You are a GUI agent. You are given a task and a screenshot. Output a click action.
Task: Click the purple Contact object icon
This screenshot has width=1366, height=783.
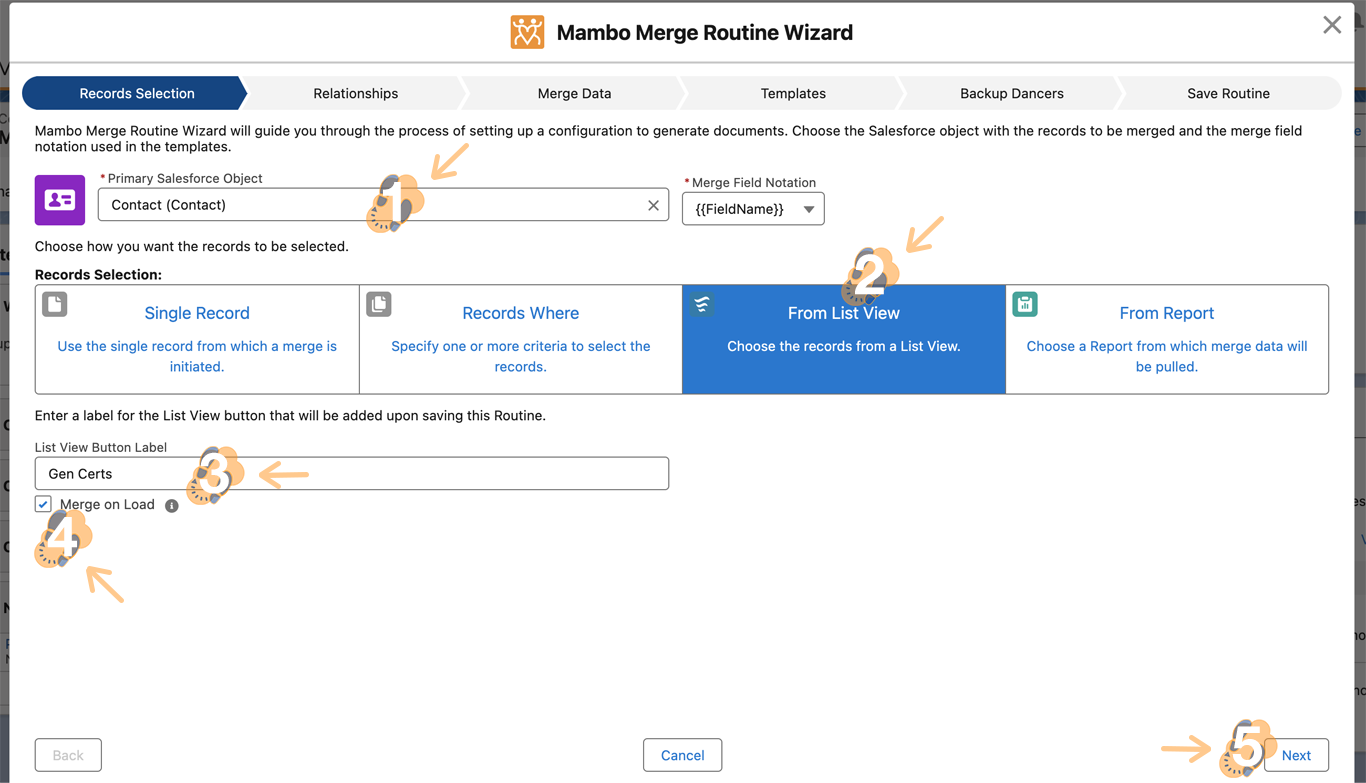pos(60,200)
